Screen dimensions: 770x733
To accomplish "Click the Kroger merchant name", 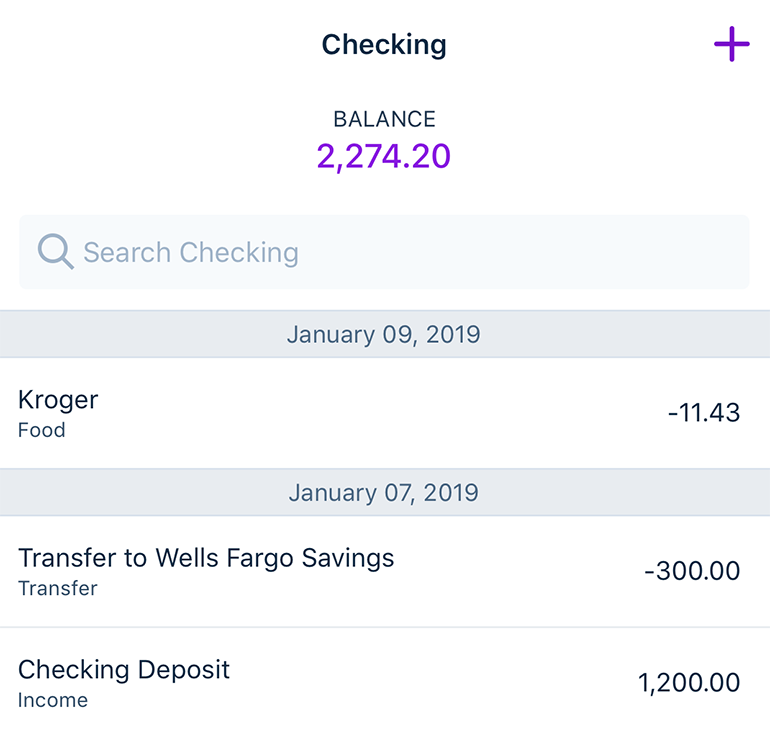I will coord(58,401).
